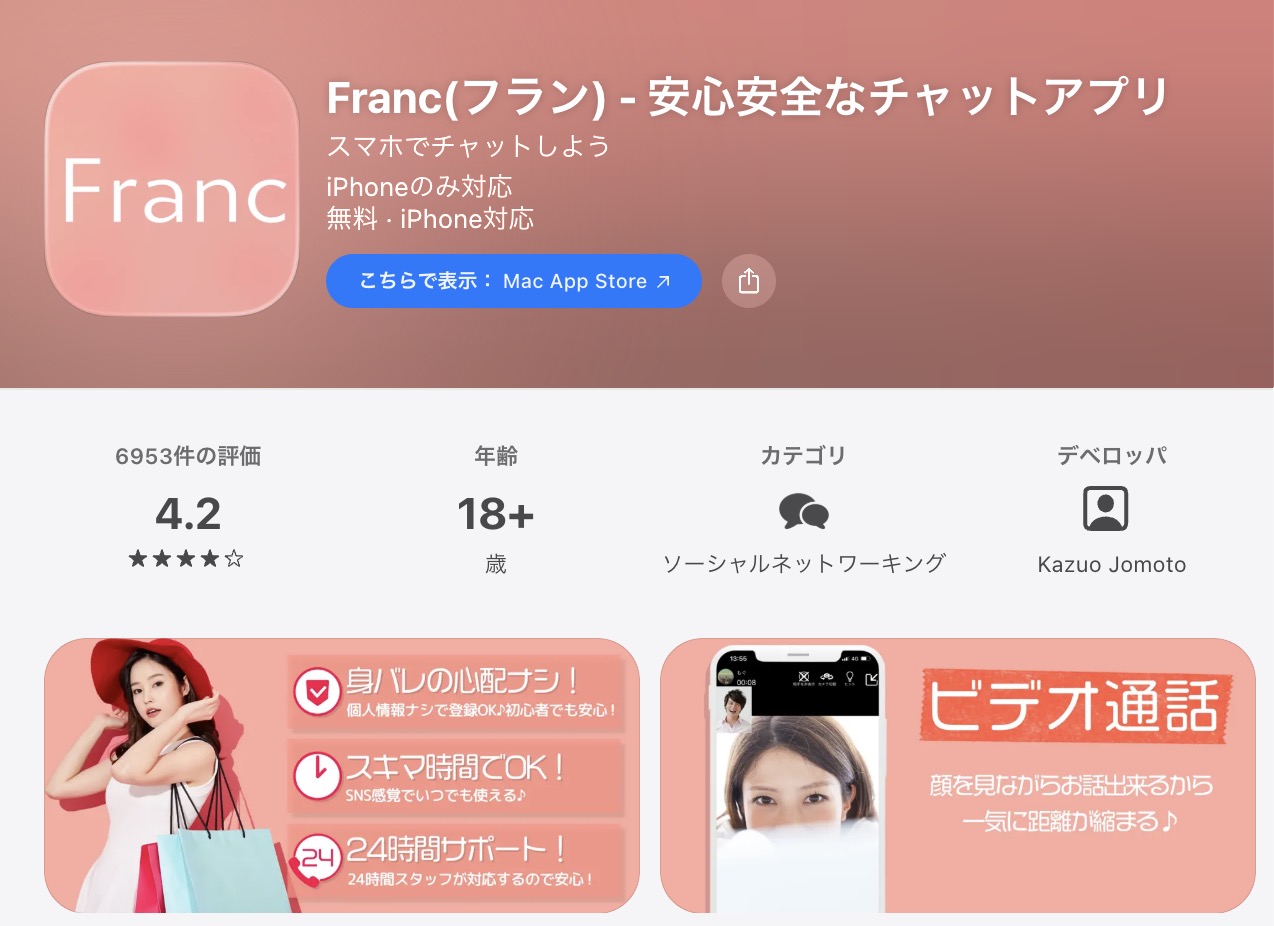The height and width of the screenshot is (926, 1274).
Task: Click the clock icon beside スキマ時間でOK
Action: click(316, 774)
